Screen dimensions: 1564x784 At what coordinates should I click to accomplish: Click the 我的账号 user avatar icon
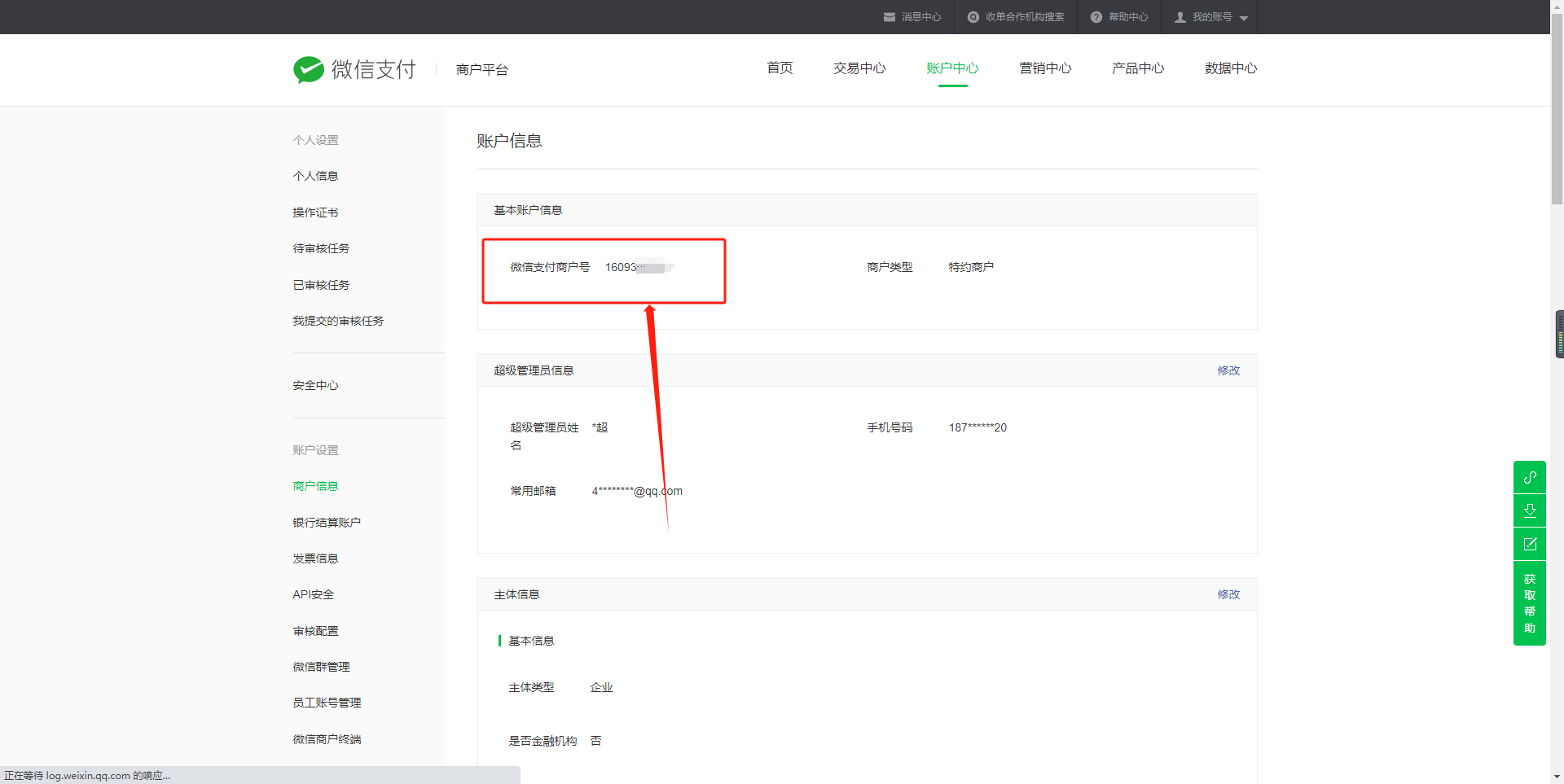pos(1180,17)
